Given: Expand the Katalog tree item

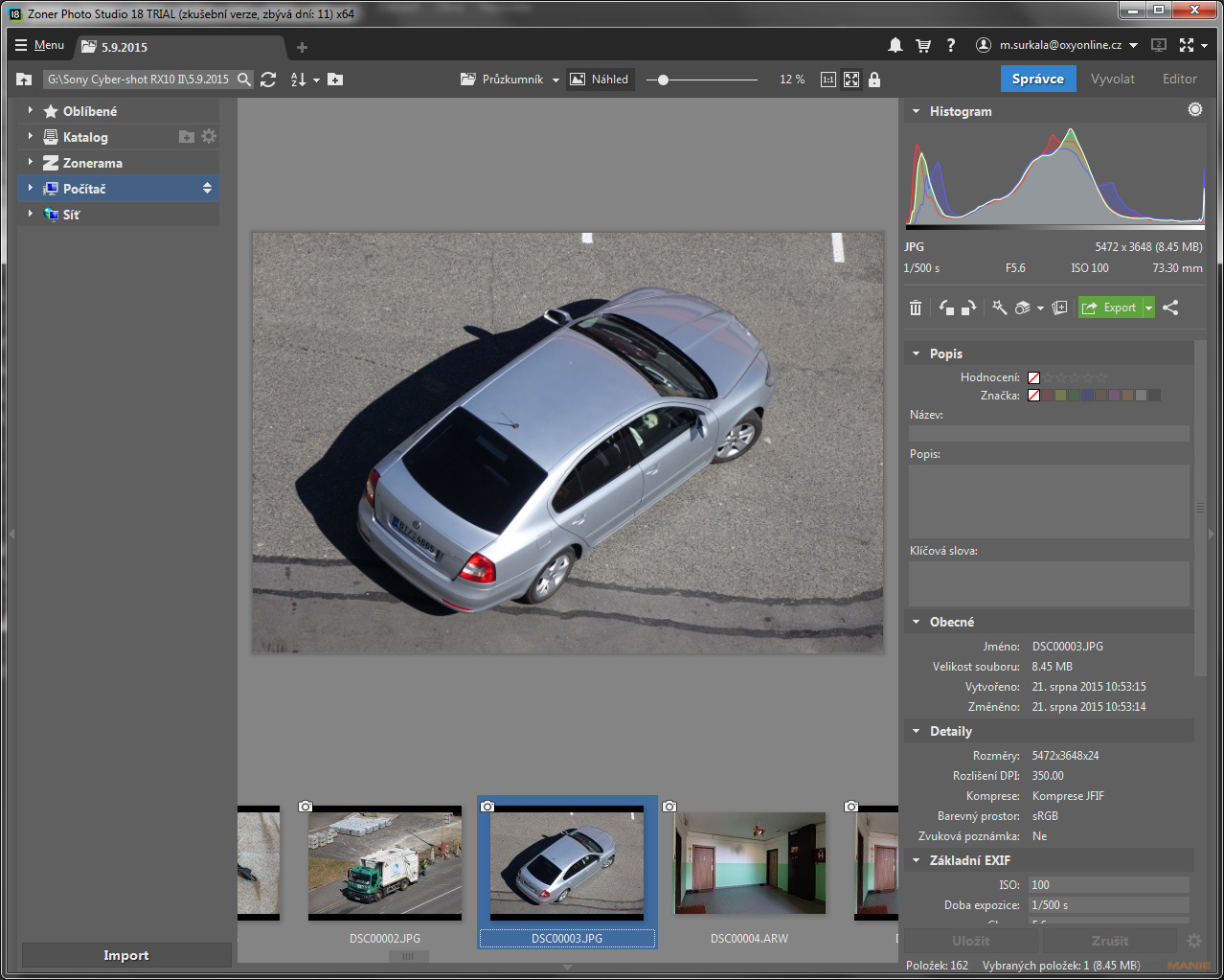Looking at the screenshot, I should [31, 137].
